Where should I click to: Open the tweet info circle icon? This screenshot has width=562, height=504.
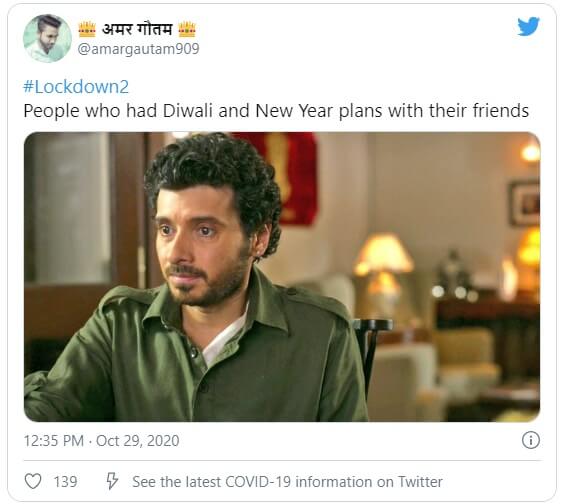pyautogui.click(x=530, y=440)
